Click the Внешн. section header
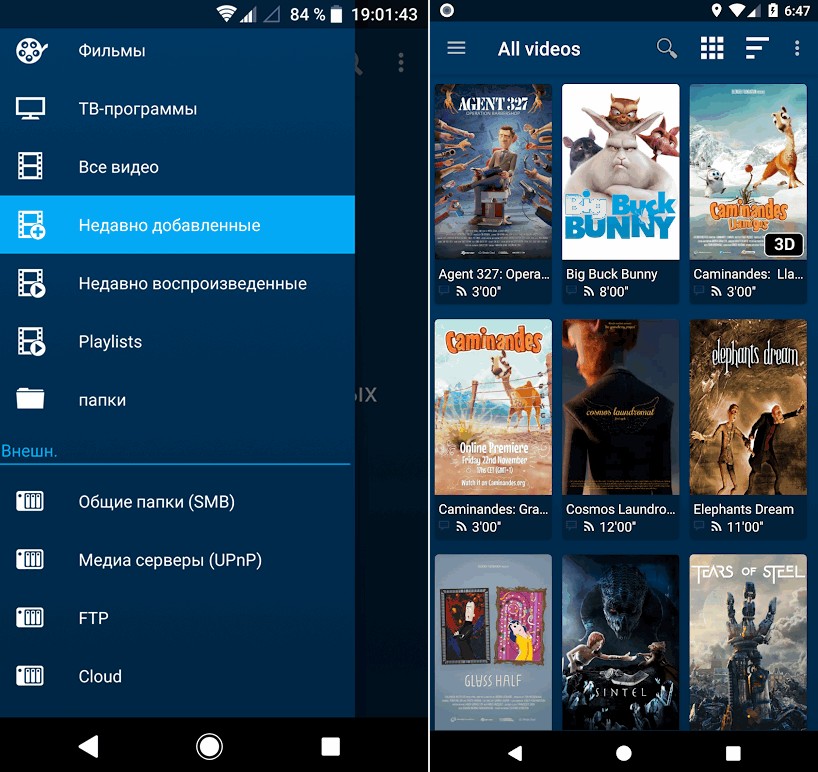818x772 pixels. point(29,451)
